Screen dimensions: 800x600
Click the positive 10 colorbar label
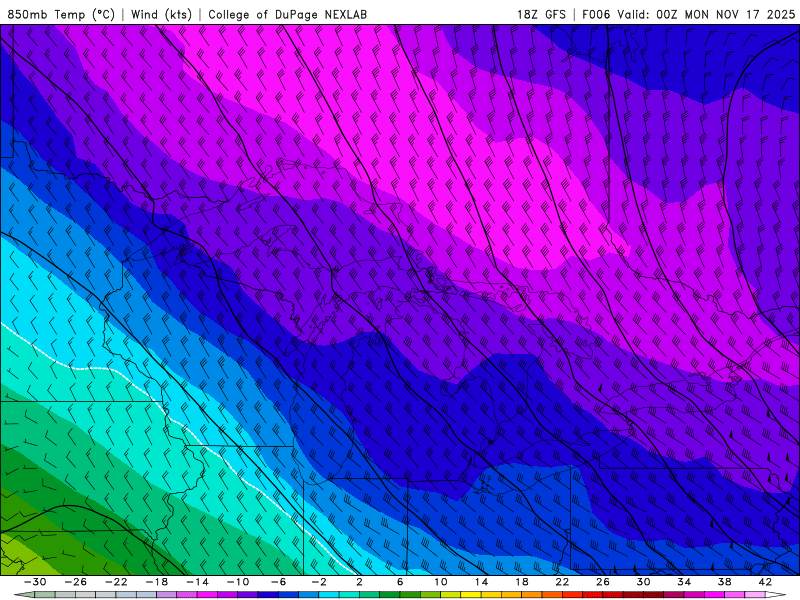coord(441,582)
